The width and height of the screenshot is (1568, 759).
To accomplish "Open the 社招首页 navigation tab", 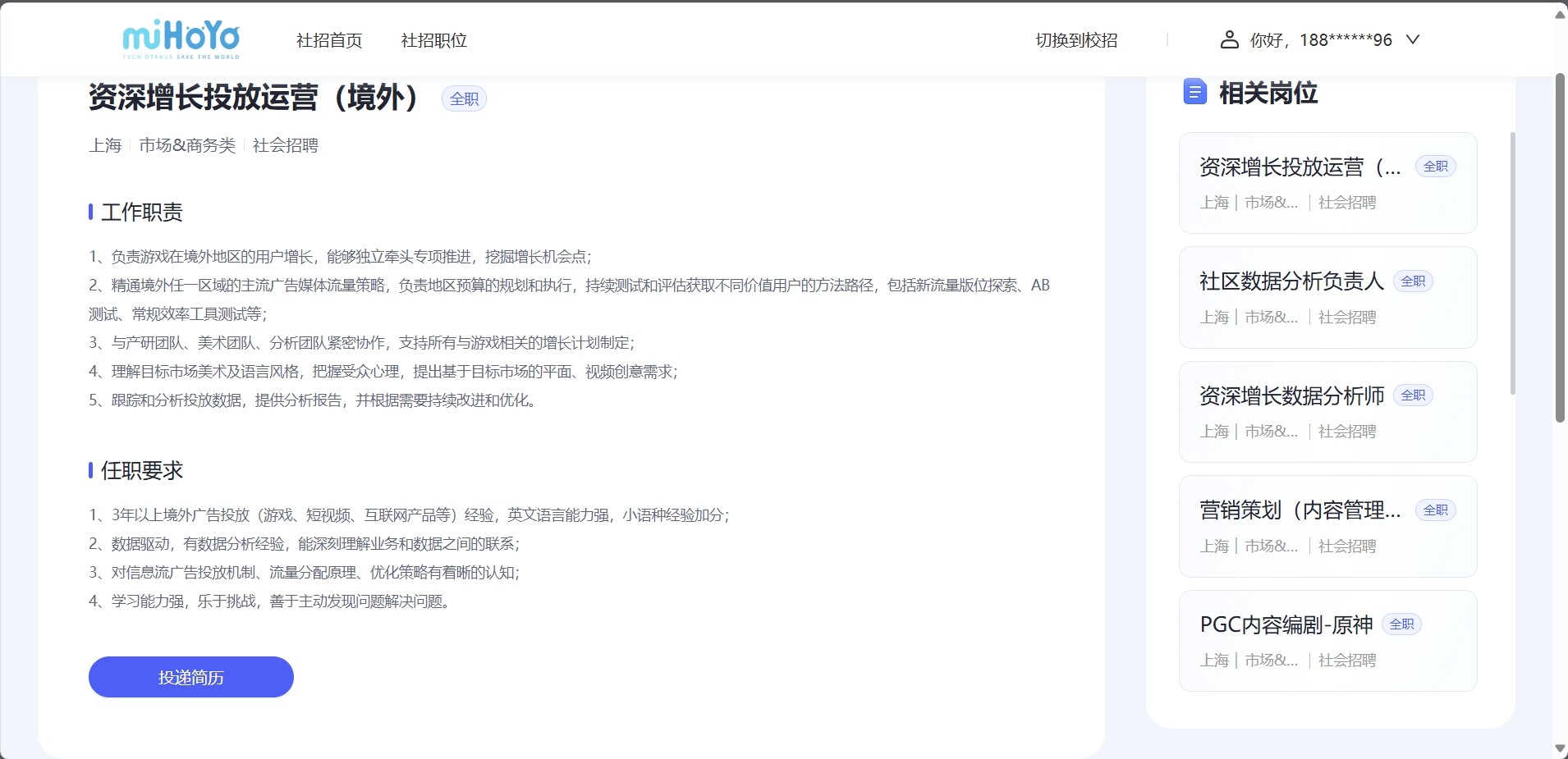I will [x=329, y=40].
